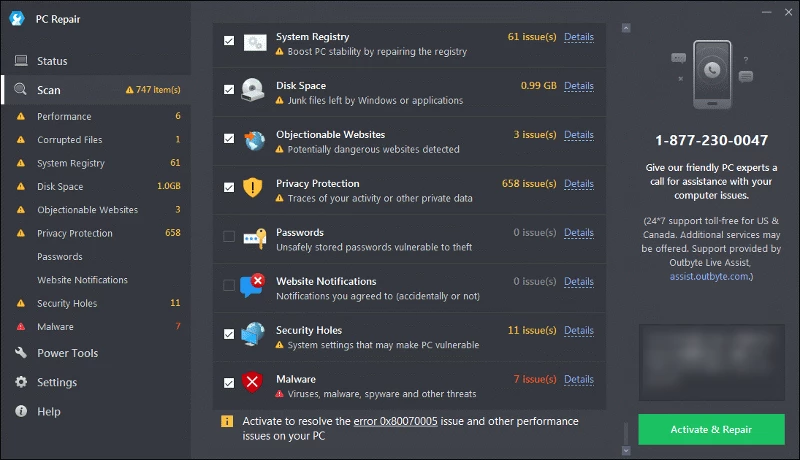Click the Objectionable Websites globe icon
Image resolution: width=800 pixels, height=460 pixels.
tap(254, 140)
